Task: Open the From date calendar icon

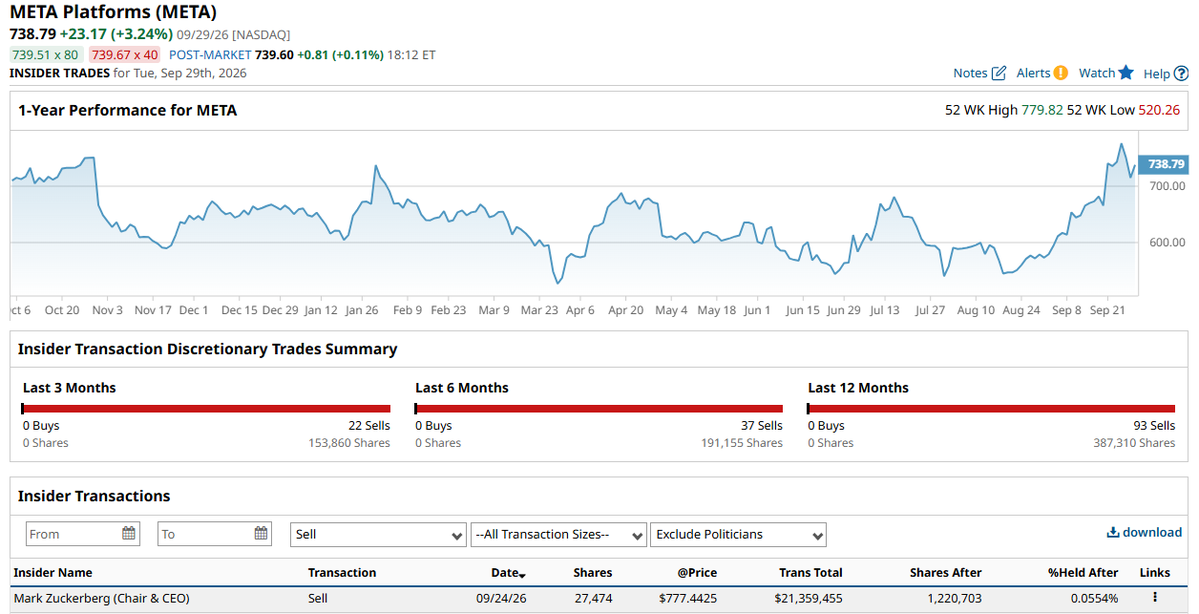Action: click(129, 533)
